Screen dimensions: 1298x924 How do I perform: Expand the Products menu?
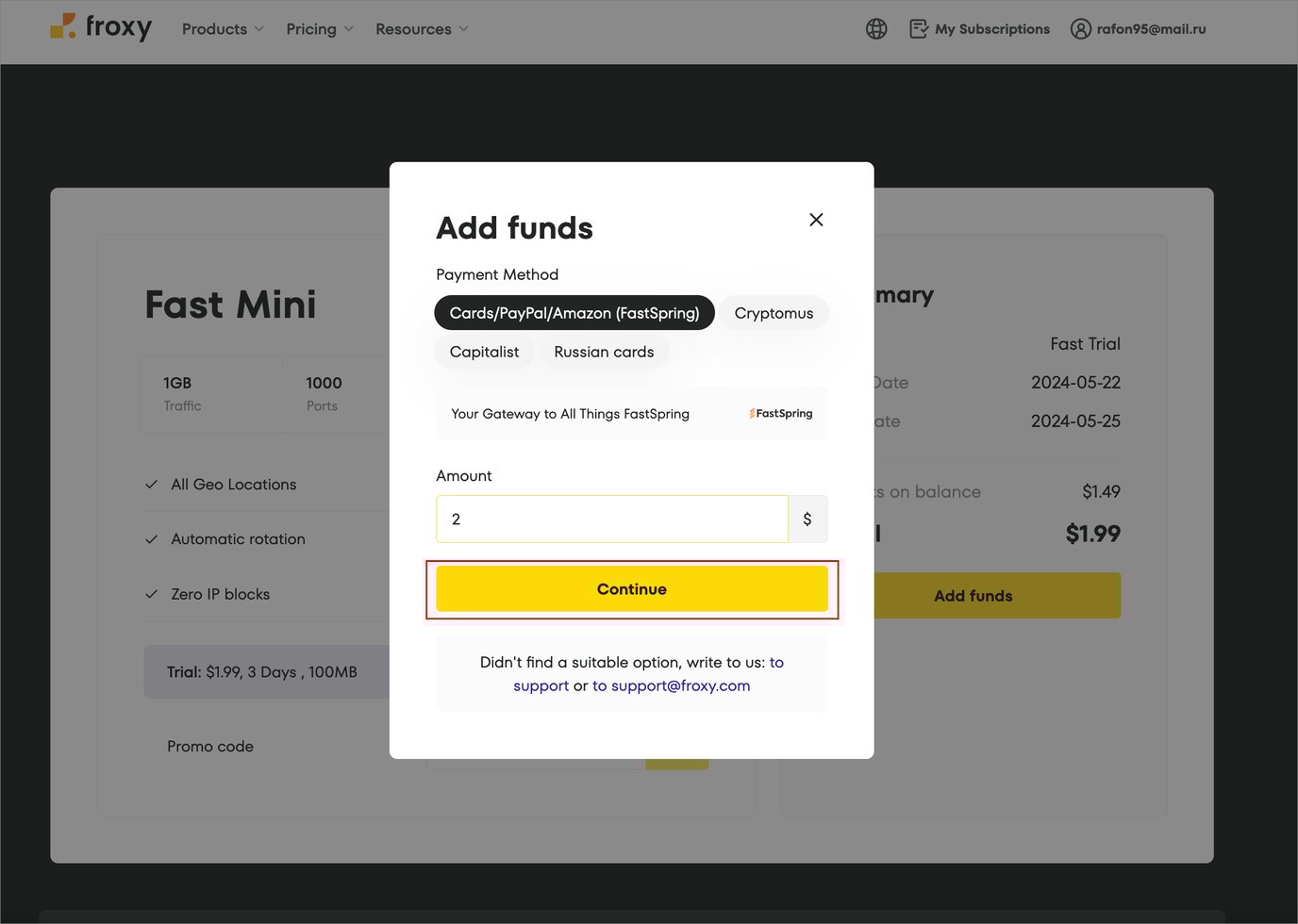point(223,29)
